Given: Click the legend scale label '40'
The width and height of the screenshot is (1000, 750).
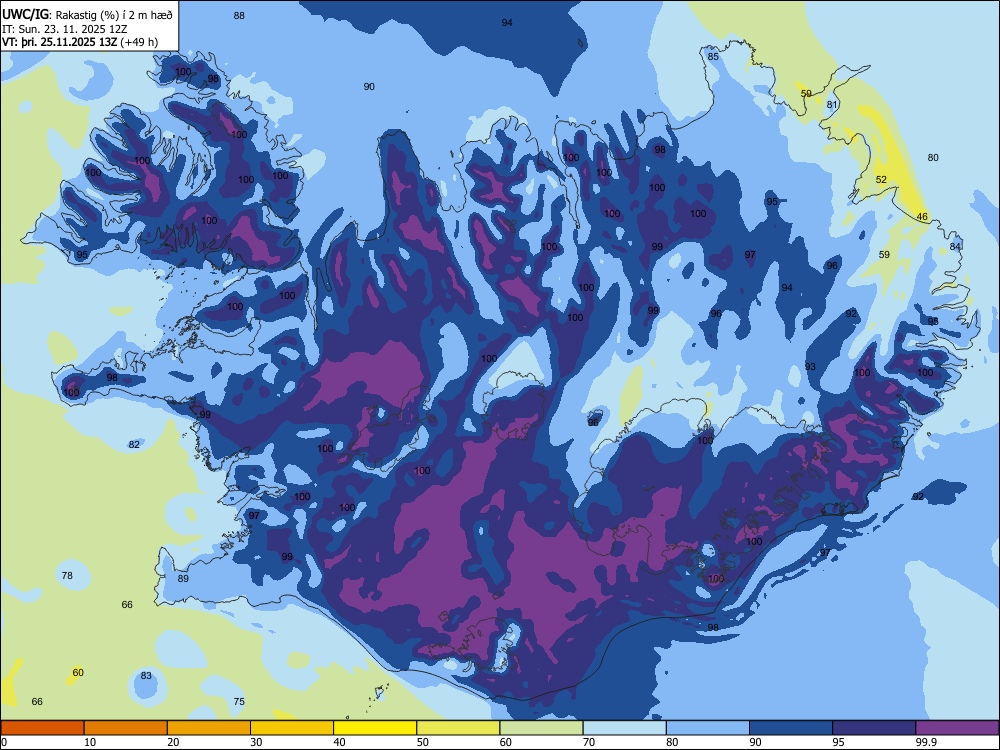Looking at the screenshot, I should coord(339,742).
